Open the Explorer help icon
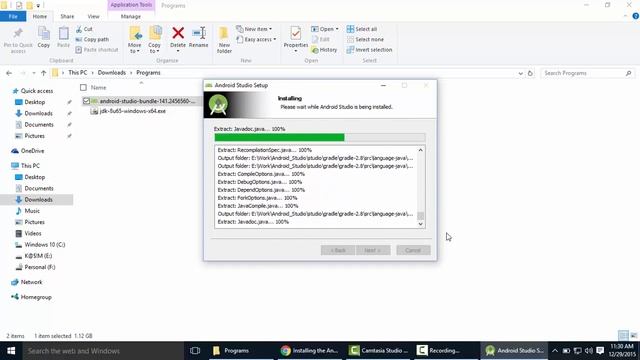 coord(636,16)
